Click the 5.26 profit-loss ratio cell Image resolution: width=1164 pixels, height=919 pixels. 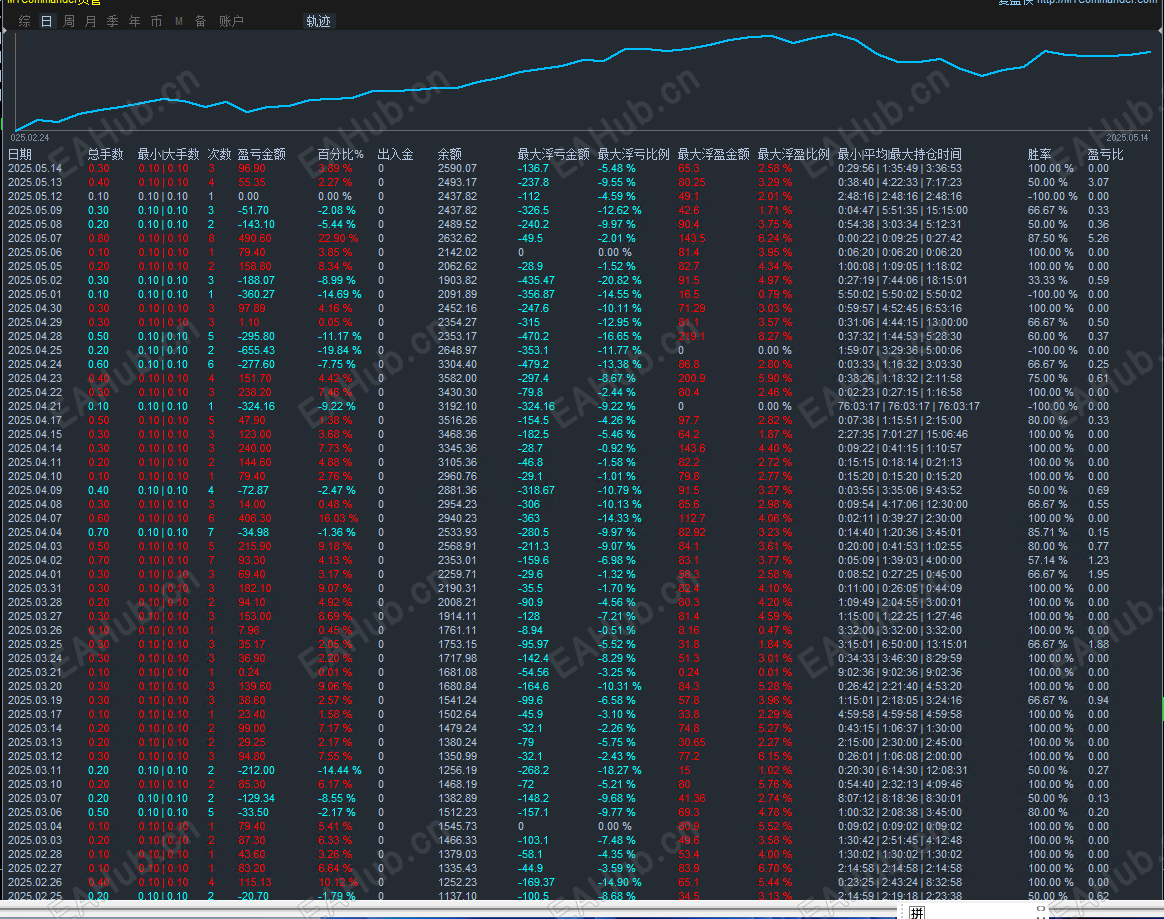pos(1098,238)
